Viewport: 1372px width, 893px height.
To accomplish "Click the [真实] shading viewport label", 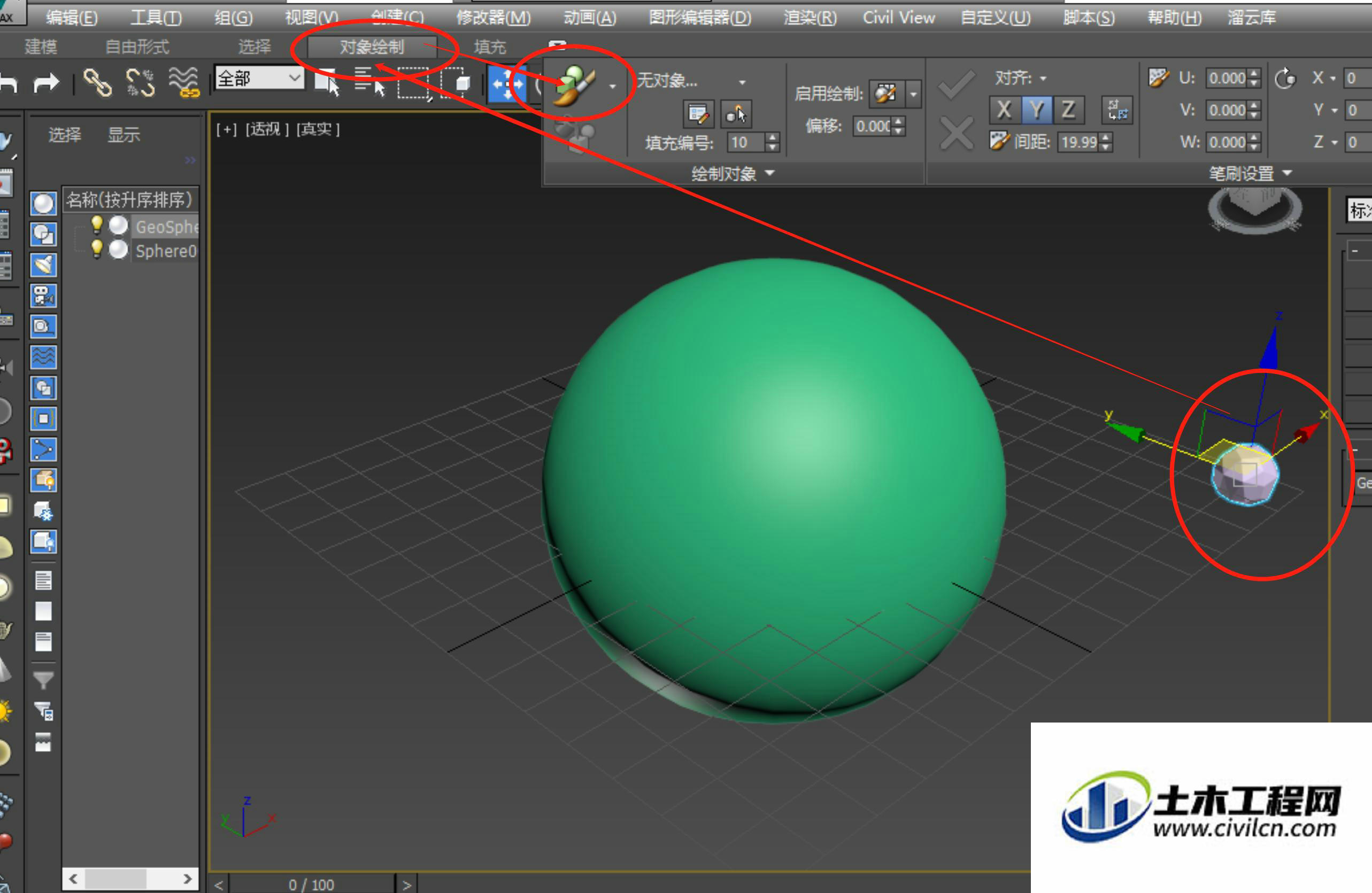I will pos(318,129).
